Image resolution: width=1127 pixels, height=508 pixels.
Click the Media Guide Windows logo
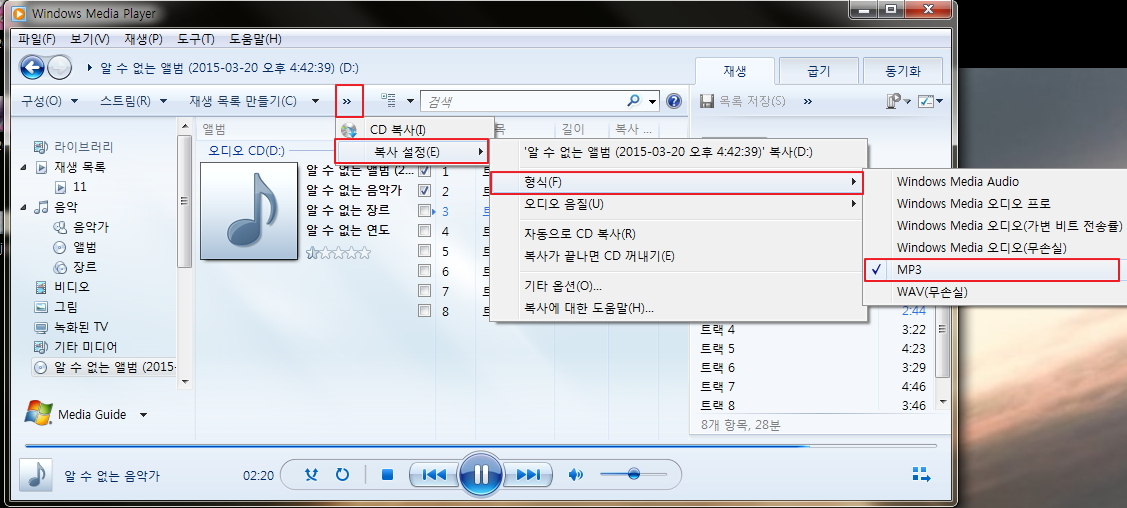coord(38,413)
